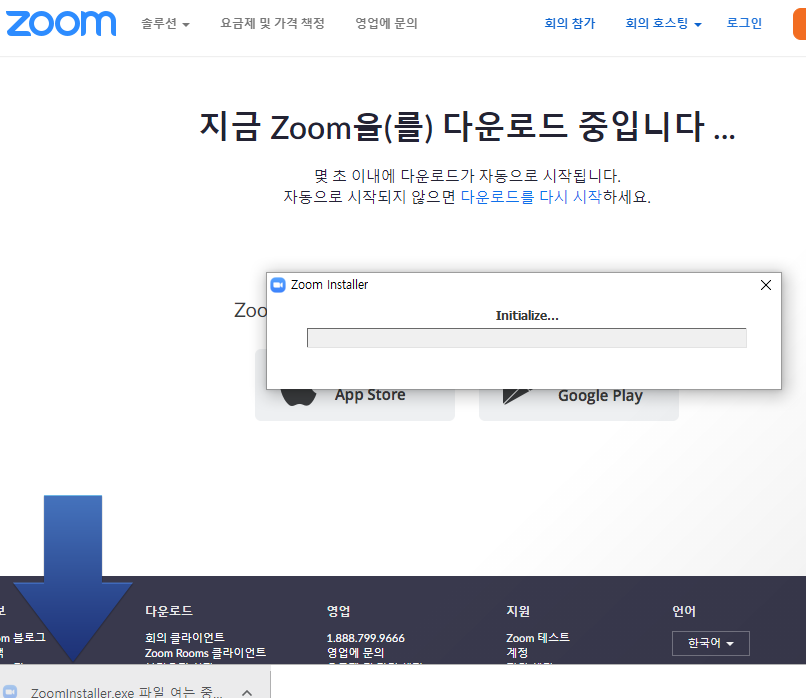
Task: Click the 다운로드 footer heading
Action: [x=169, y=611]
